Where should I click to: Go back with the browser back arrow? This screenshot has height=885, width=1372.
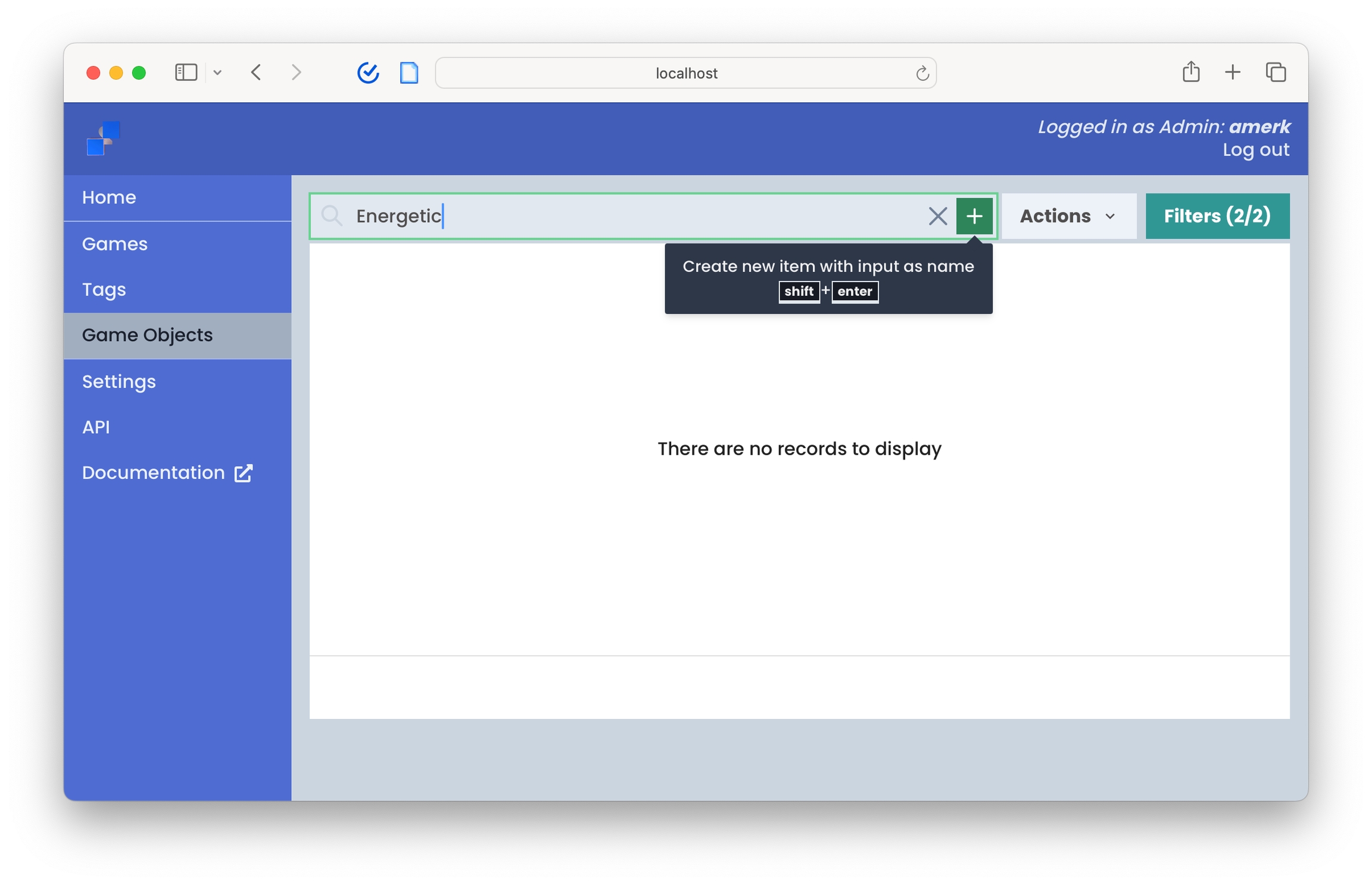pyautogui.click(x=256, y=73)
